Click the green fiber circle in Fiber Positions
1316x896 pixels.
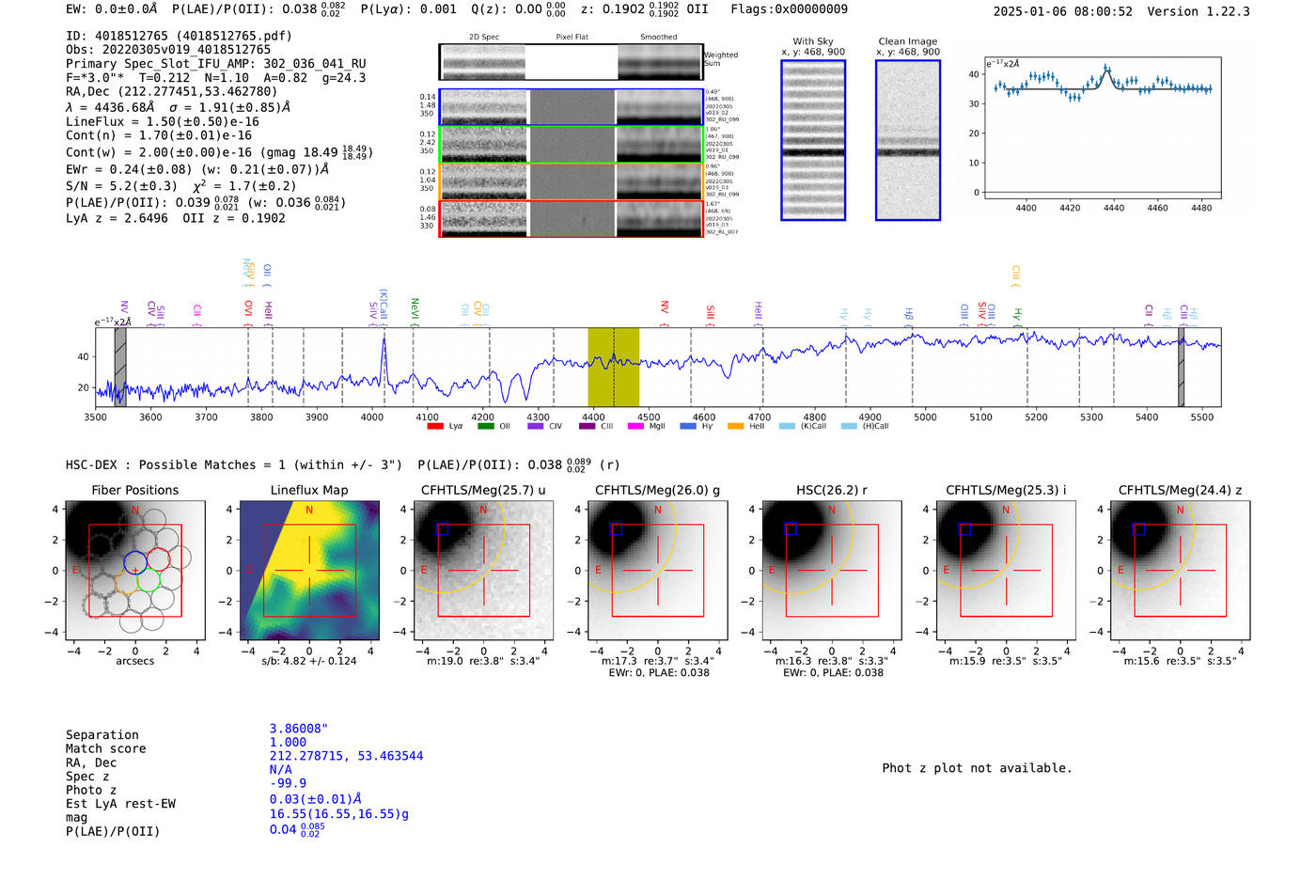click(148, 580)
